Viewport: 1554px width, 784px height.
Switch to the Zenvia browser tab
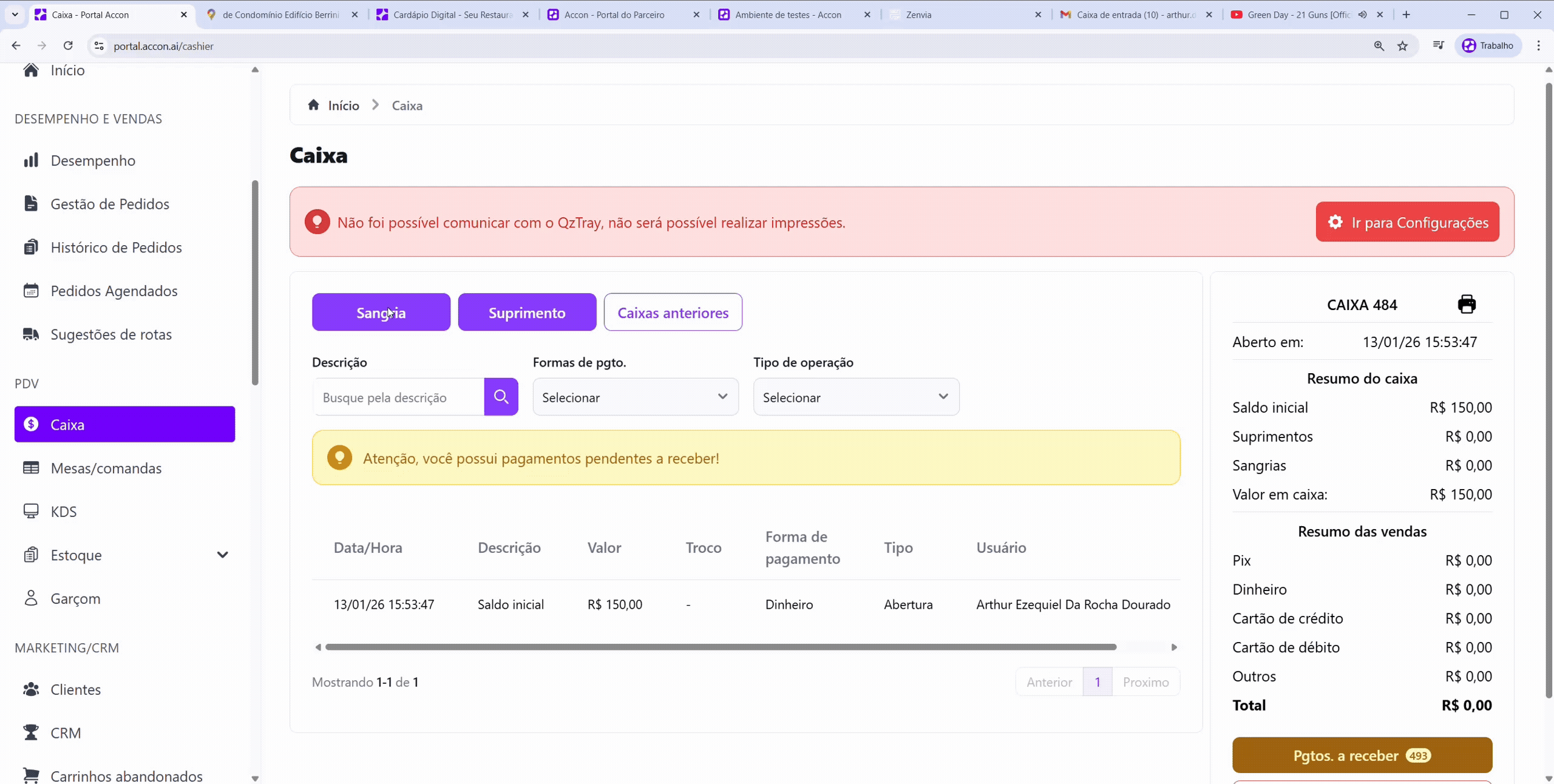click(918, 15)
